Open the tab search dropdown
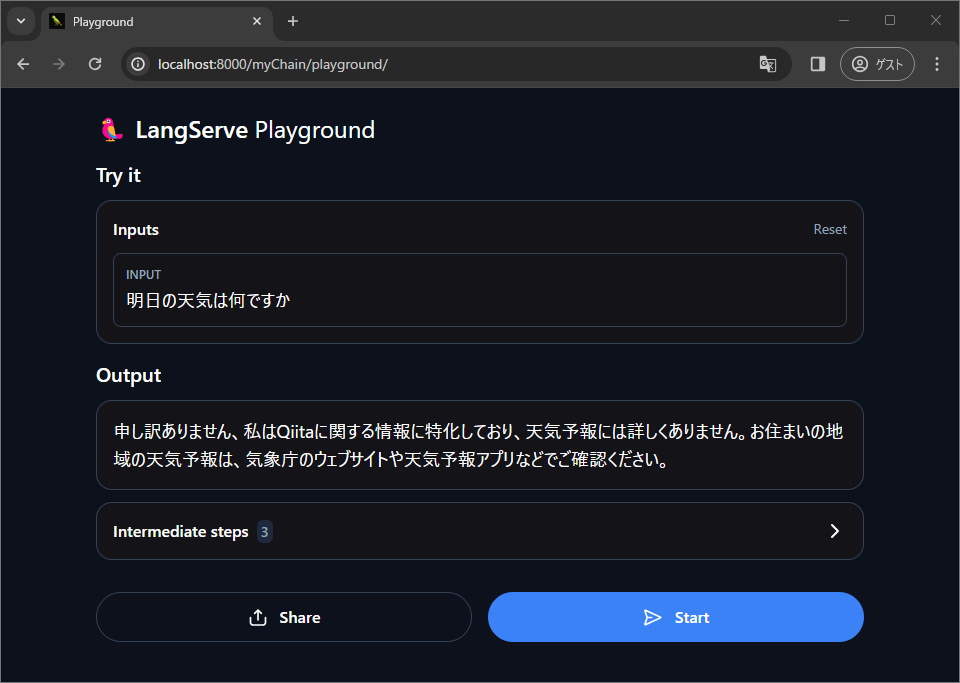The width and height of the screenshot is (960, 683). (x=21, y=21)
